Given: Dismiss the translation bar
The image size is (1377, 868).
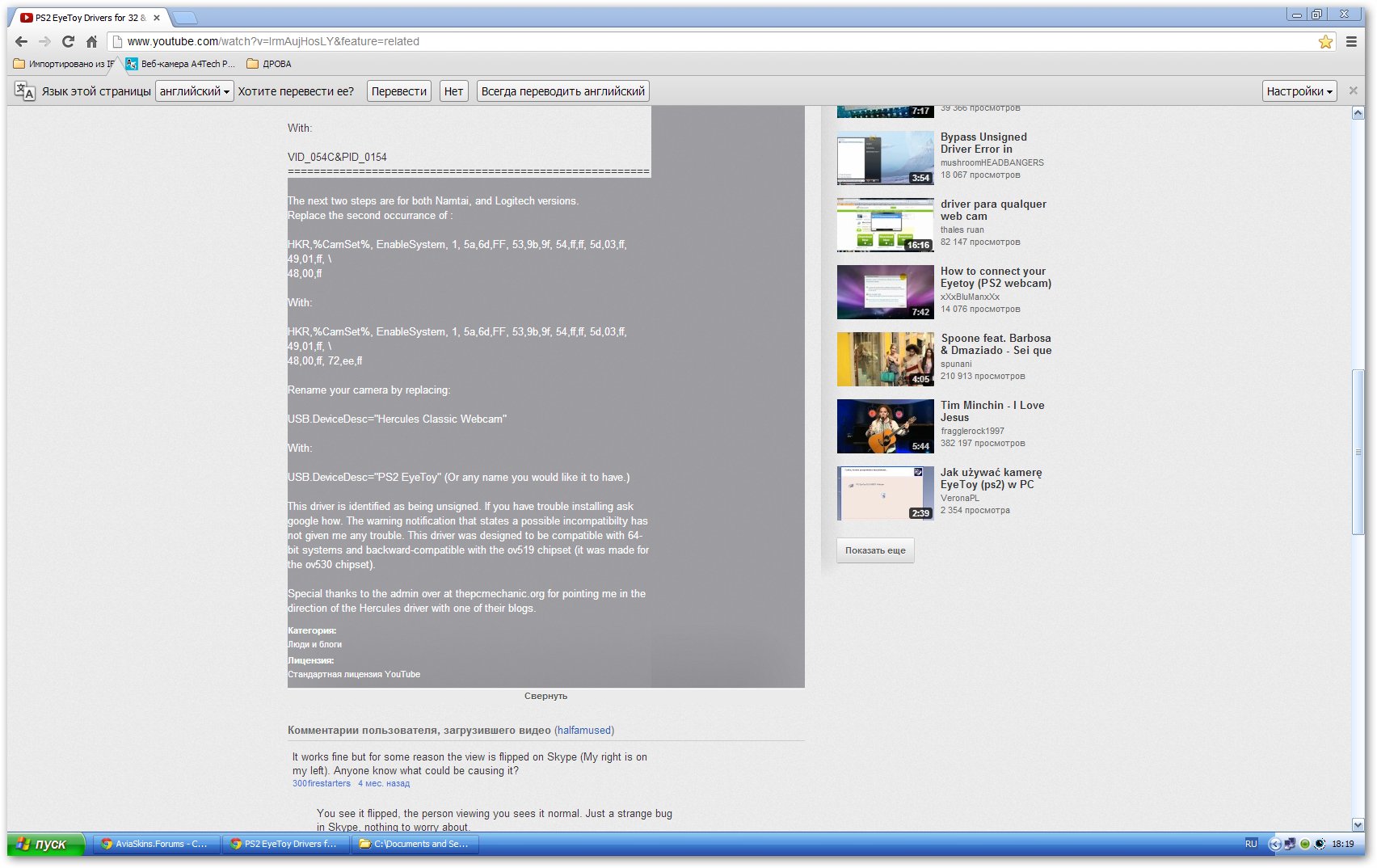Looking at the screenshot, I should [1354, 91].
